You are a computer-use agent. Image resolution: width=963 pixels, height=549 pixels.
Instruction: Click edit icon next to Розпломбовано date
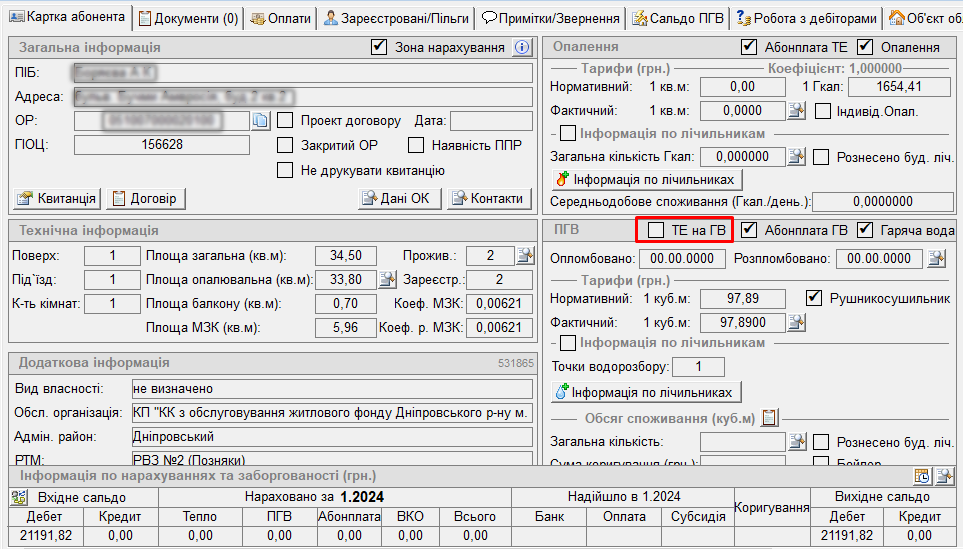[x=936, y=259]
